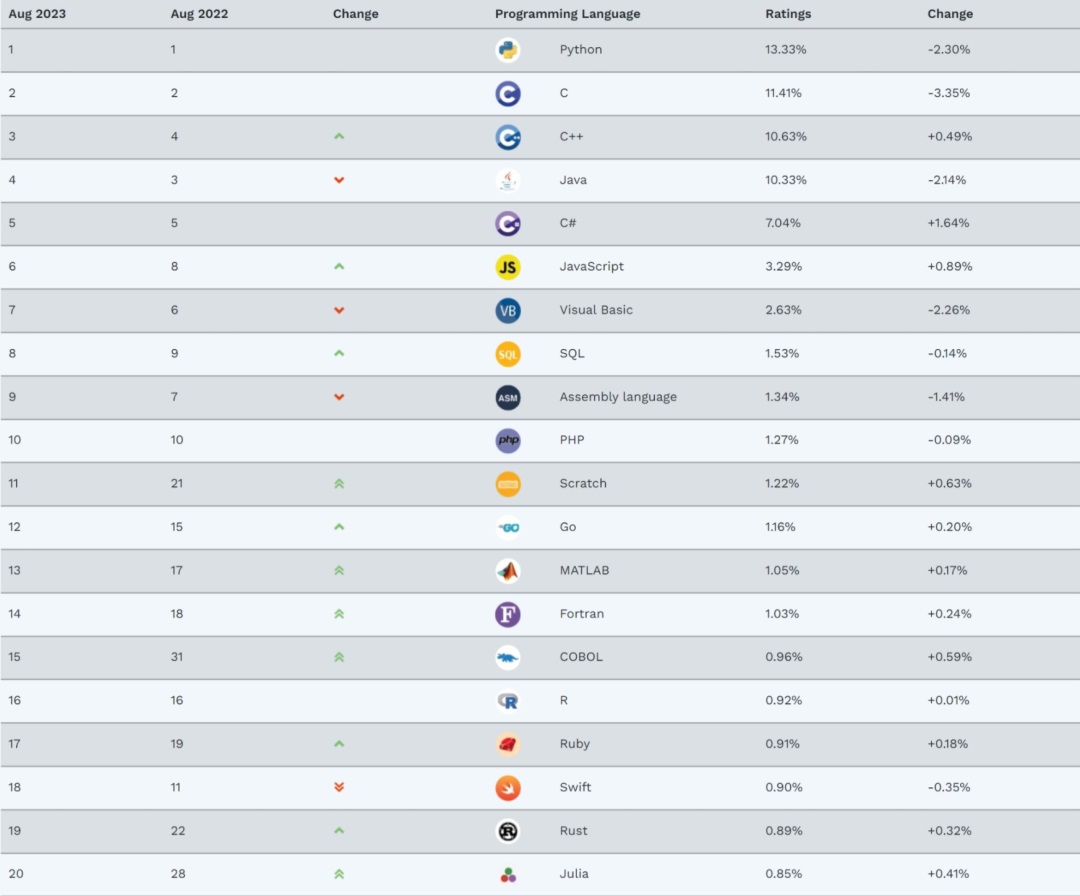Click the Ratings column header
1080x896 pixels.
[788, 14]
